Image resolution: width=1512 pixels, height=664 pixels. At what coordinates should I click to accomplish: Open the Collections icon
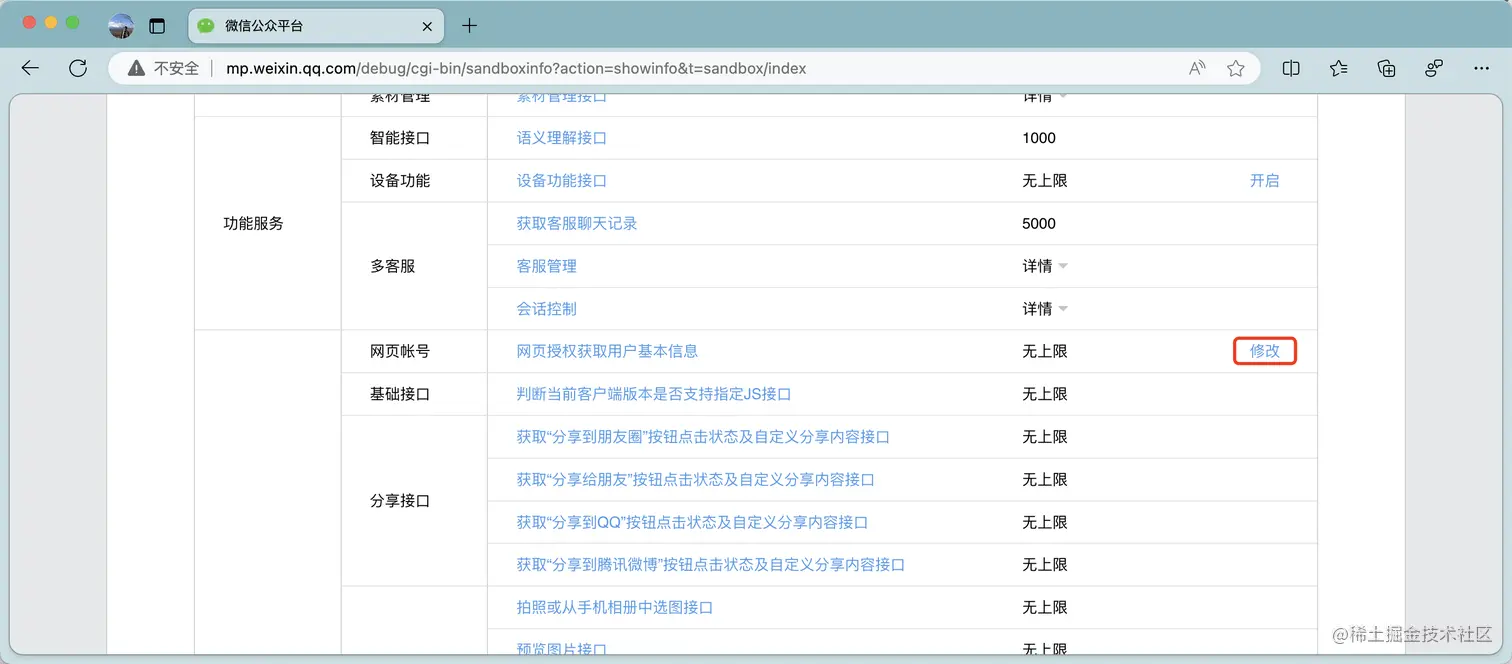(x=1385, y=68)
